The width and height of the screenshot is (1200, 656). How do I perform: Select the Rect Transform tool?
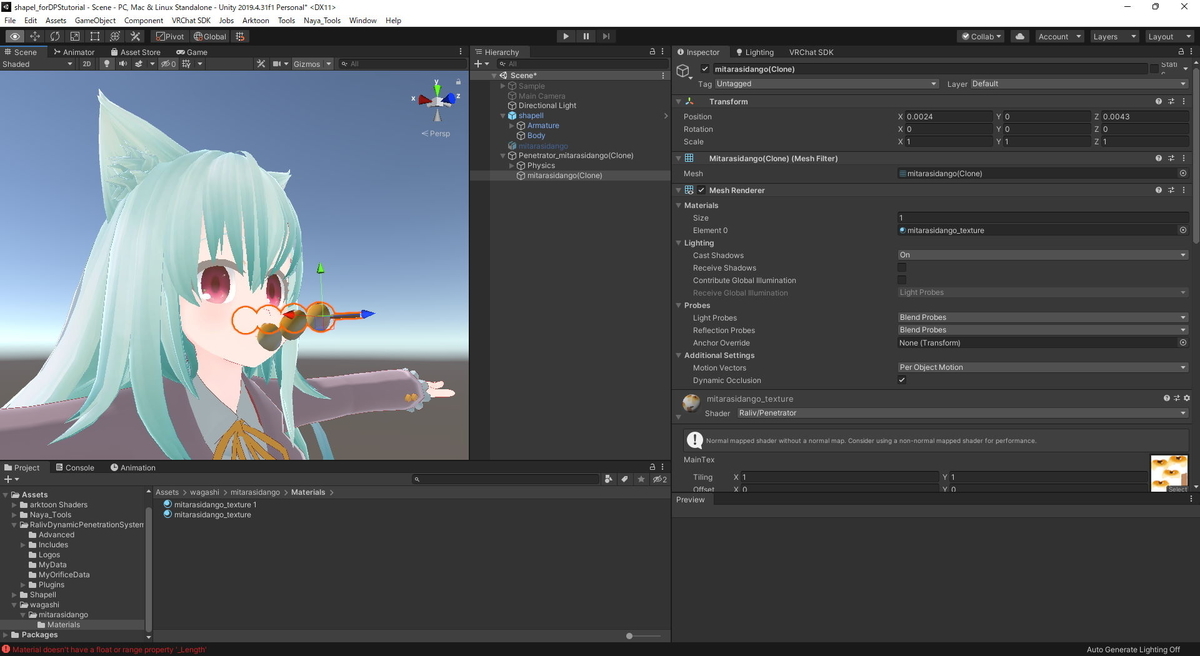(93, 36)
